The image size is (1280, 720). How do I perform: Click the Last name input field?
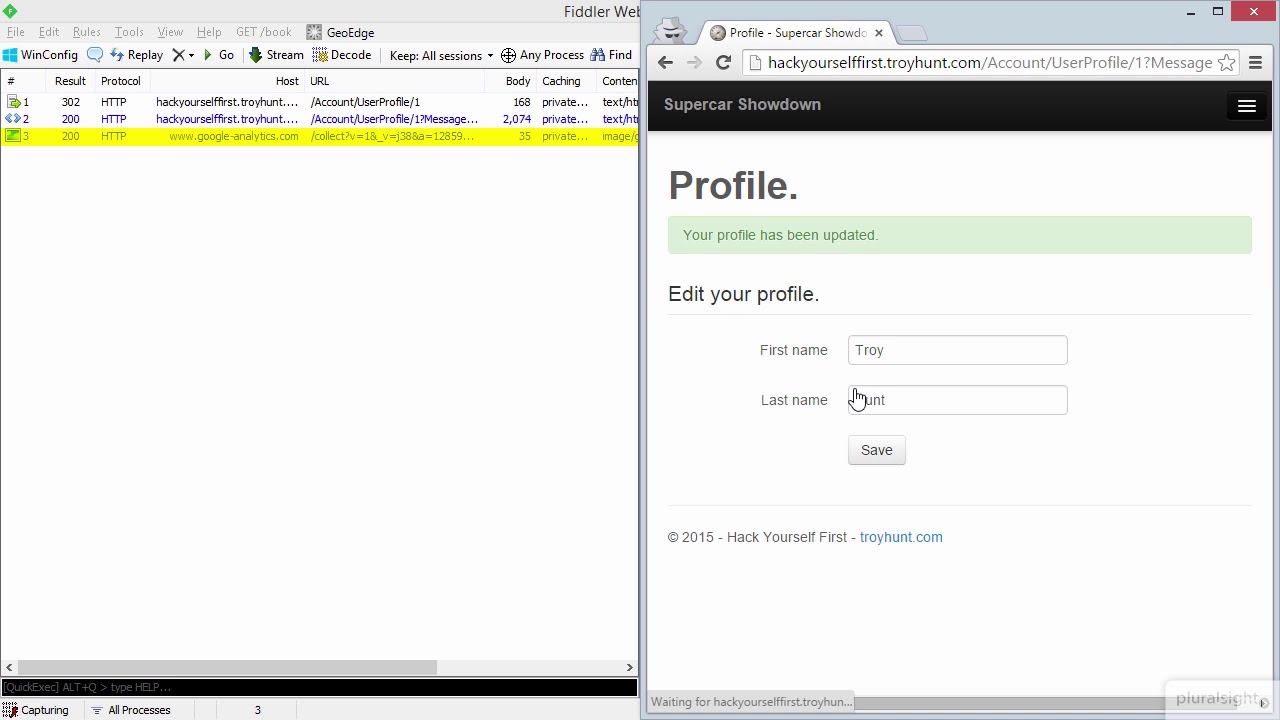pos(958,400)
